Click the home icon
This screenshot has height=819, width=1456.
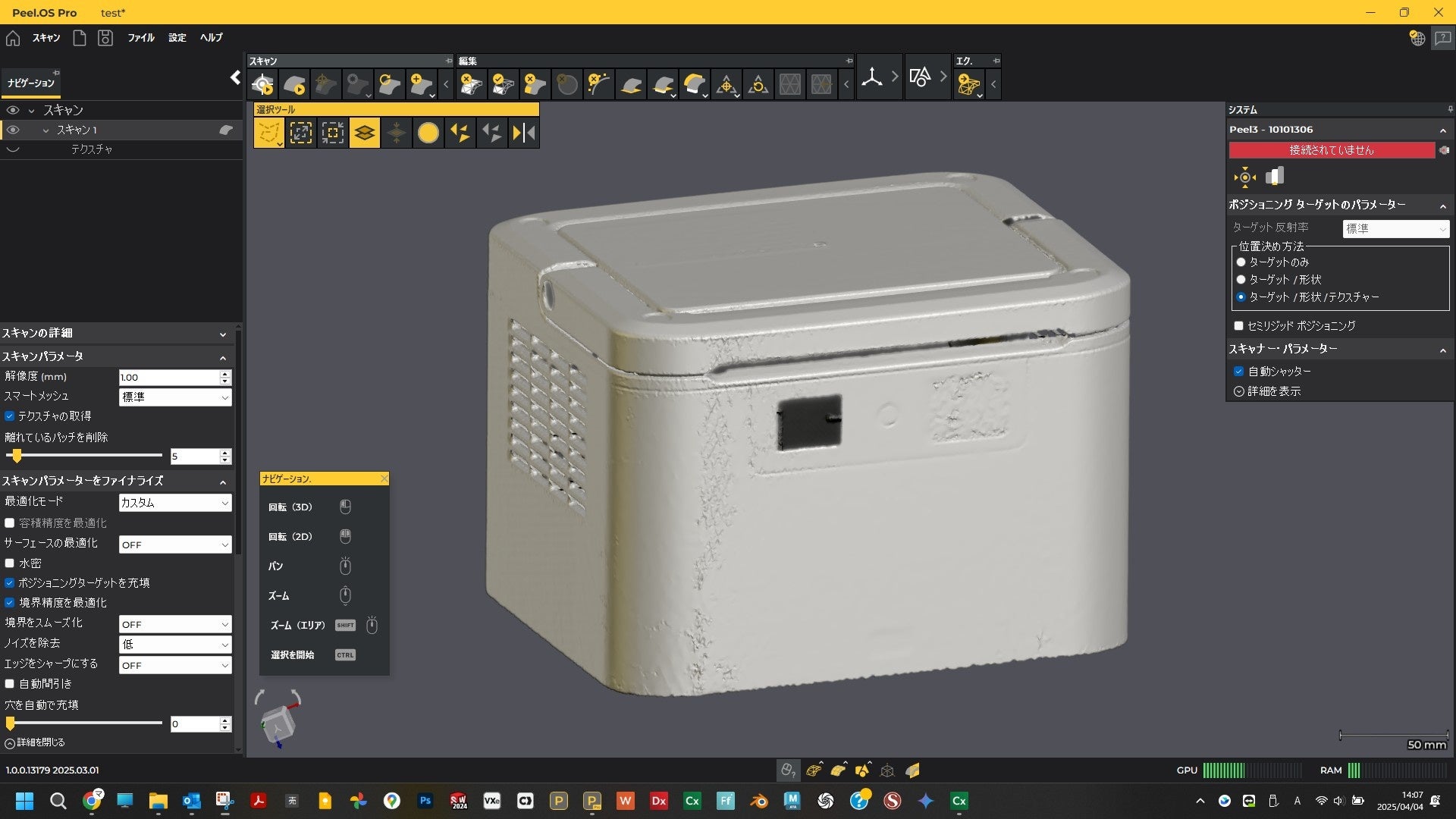tap(13, 37)
